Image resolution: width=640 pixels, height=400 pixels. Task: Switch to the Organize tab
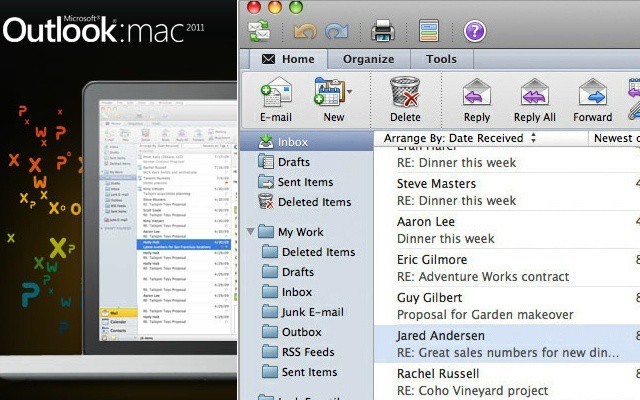[368, 59]
